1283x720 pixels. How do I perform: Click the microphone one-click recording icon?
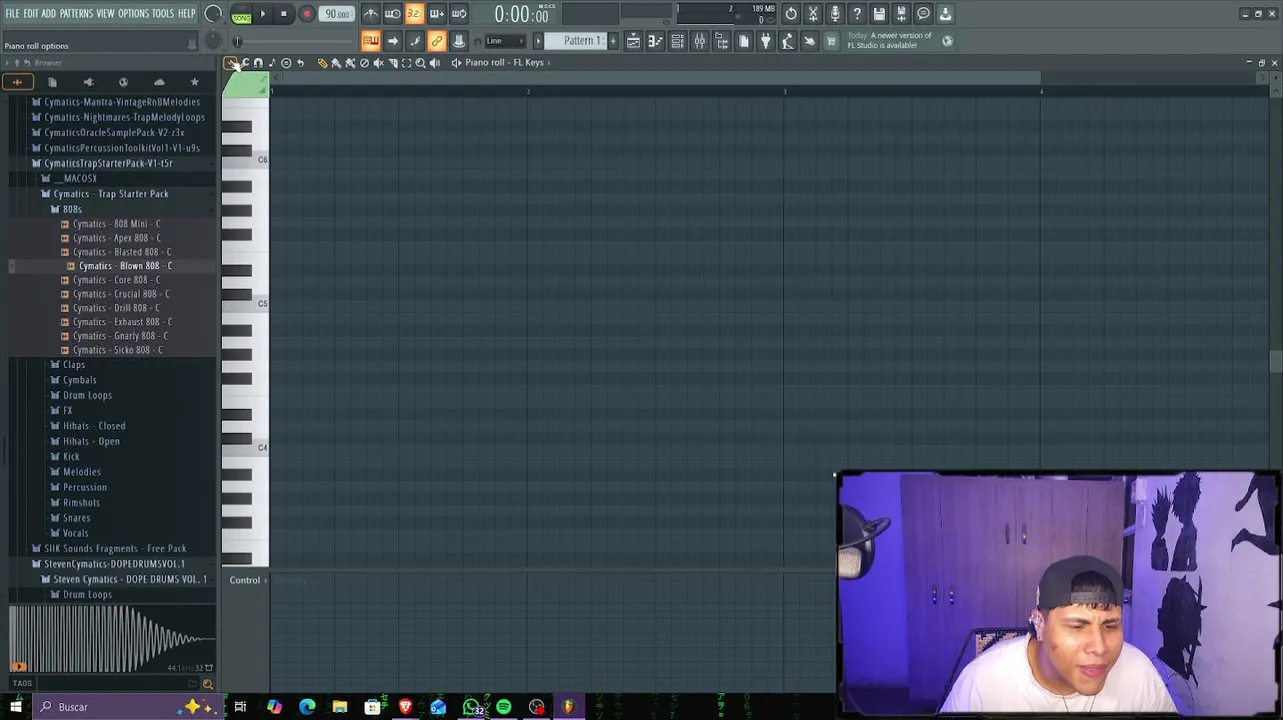pos(835,14)
